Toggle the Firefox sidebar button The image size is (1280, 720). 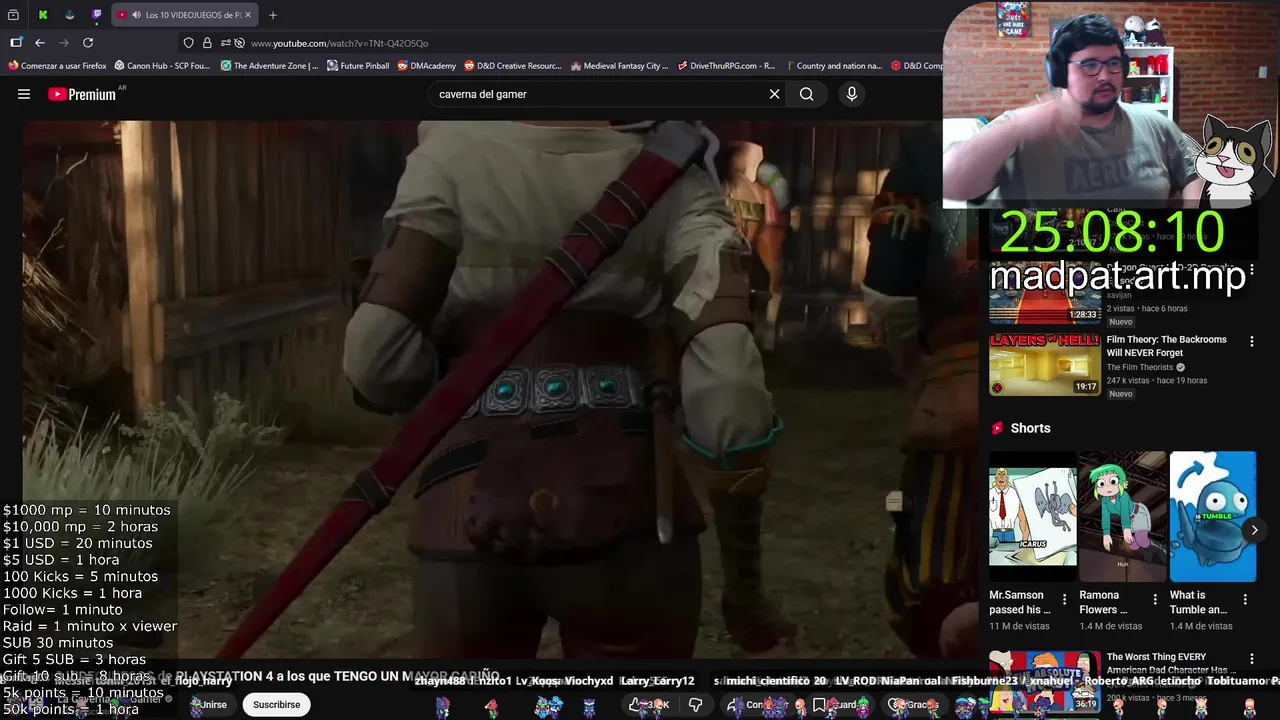[16, 43]
